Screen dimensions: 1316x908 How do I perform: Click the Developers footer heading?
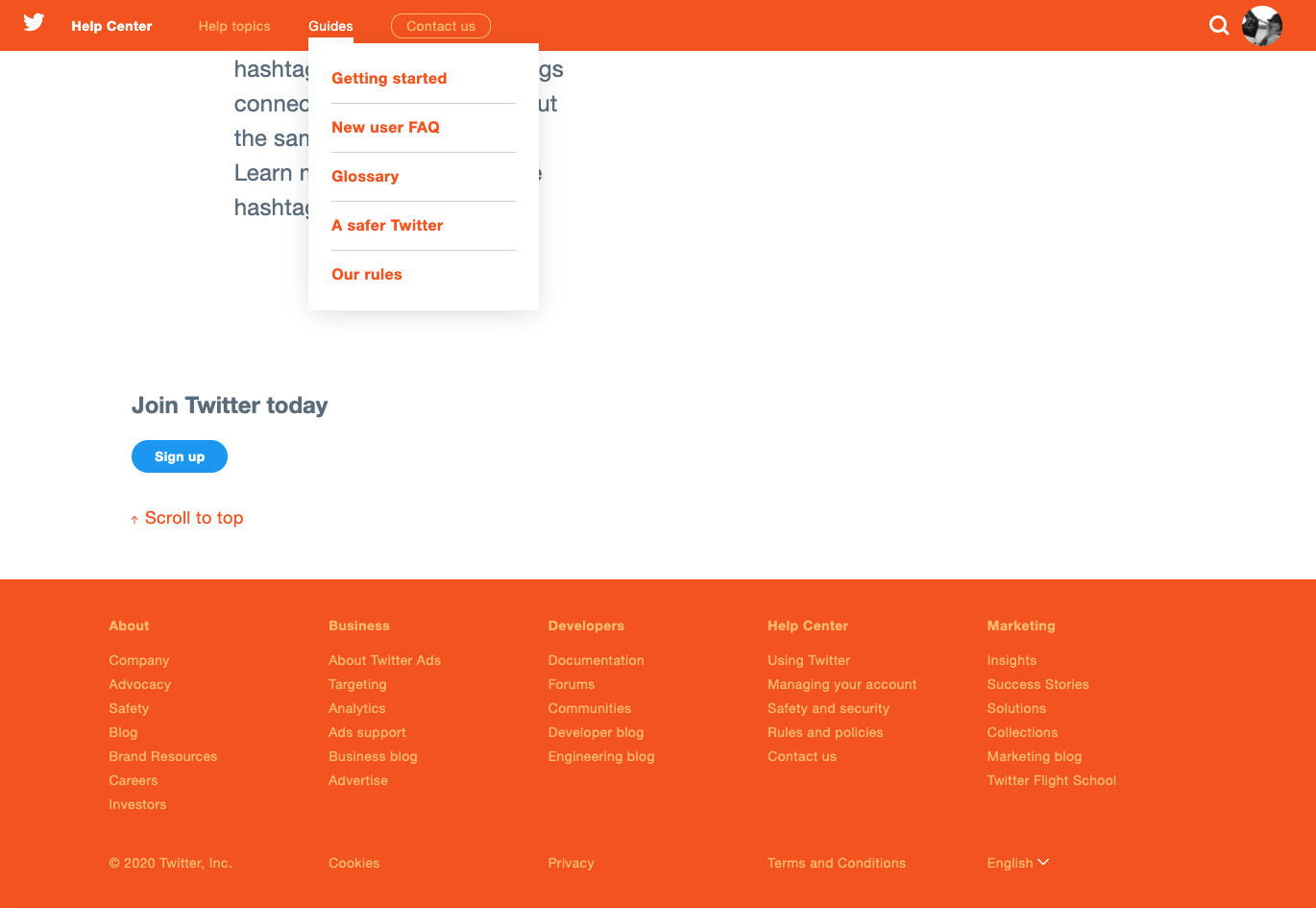(586, 626)
